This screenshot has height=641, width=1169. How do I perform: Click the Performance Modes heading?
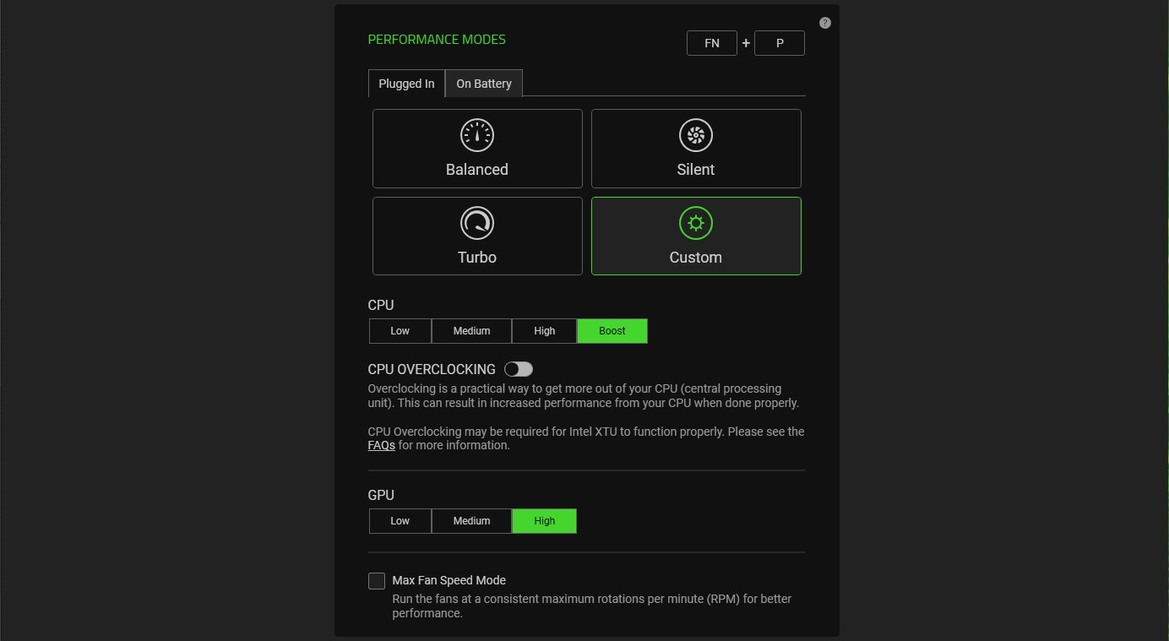[x=436, y=40]
